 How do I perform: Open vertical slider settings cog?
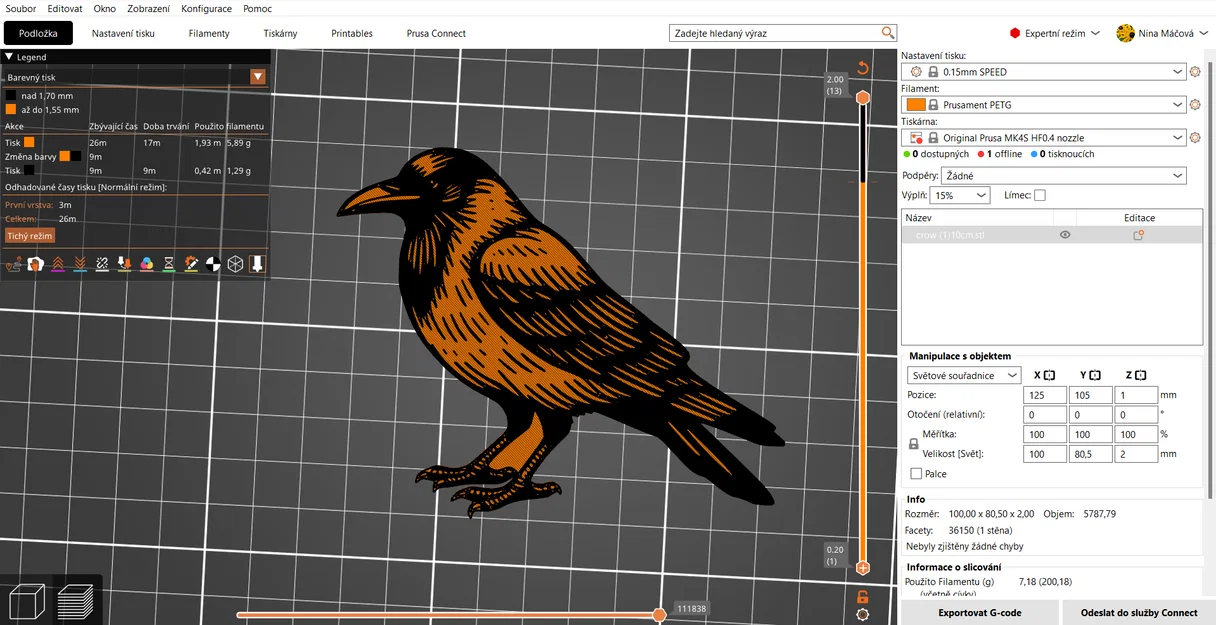(862, 615)
